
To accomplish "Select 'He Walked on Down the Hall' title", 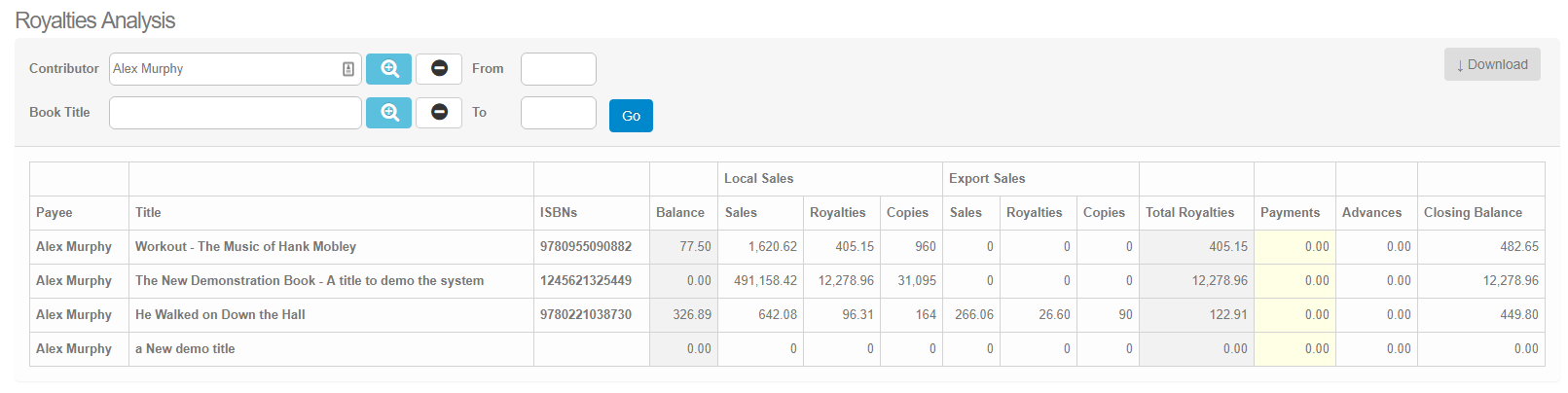I will pyautogui.click(x=220, y=315).
